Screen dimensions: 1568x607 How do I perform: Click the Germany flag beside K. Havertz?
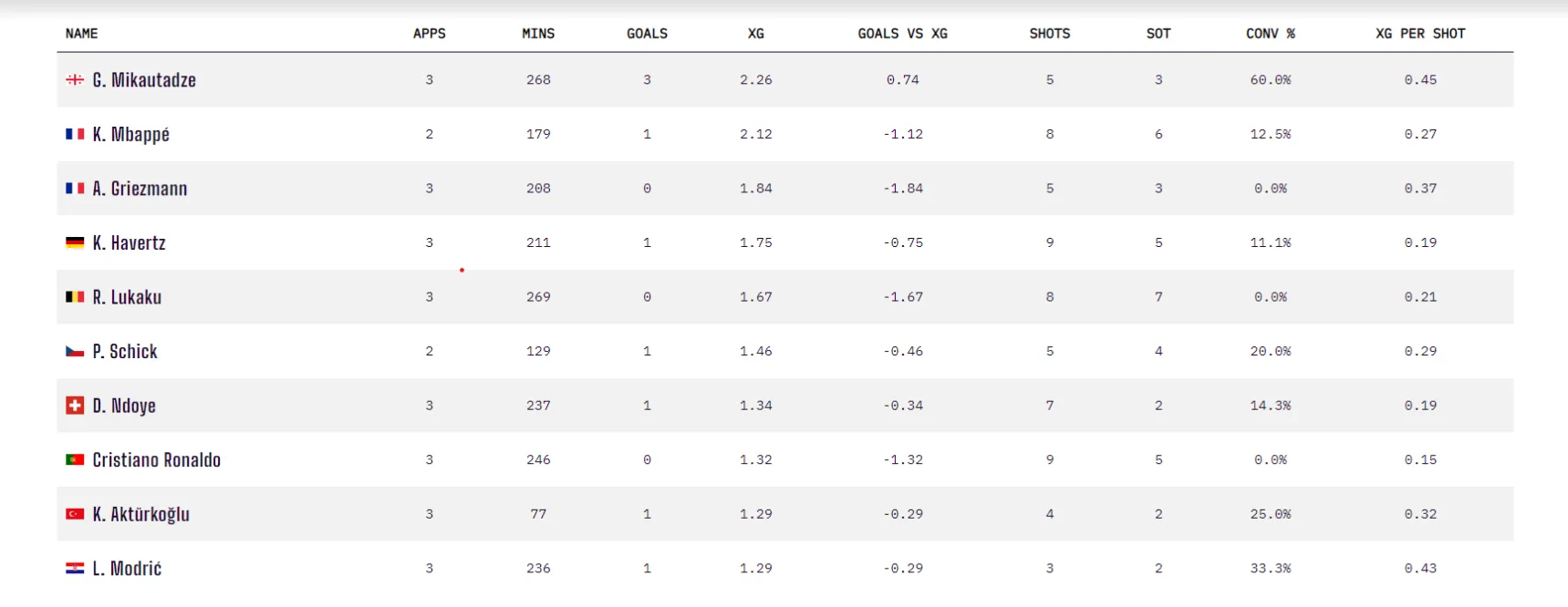75,242
